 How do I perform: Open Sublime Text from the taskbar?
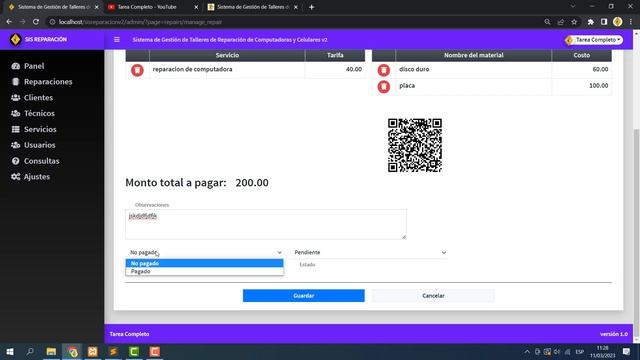(x=113, y=351)
